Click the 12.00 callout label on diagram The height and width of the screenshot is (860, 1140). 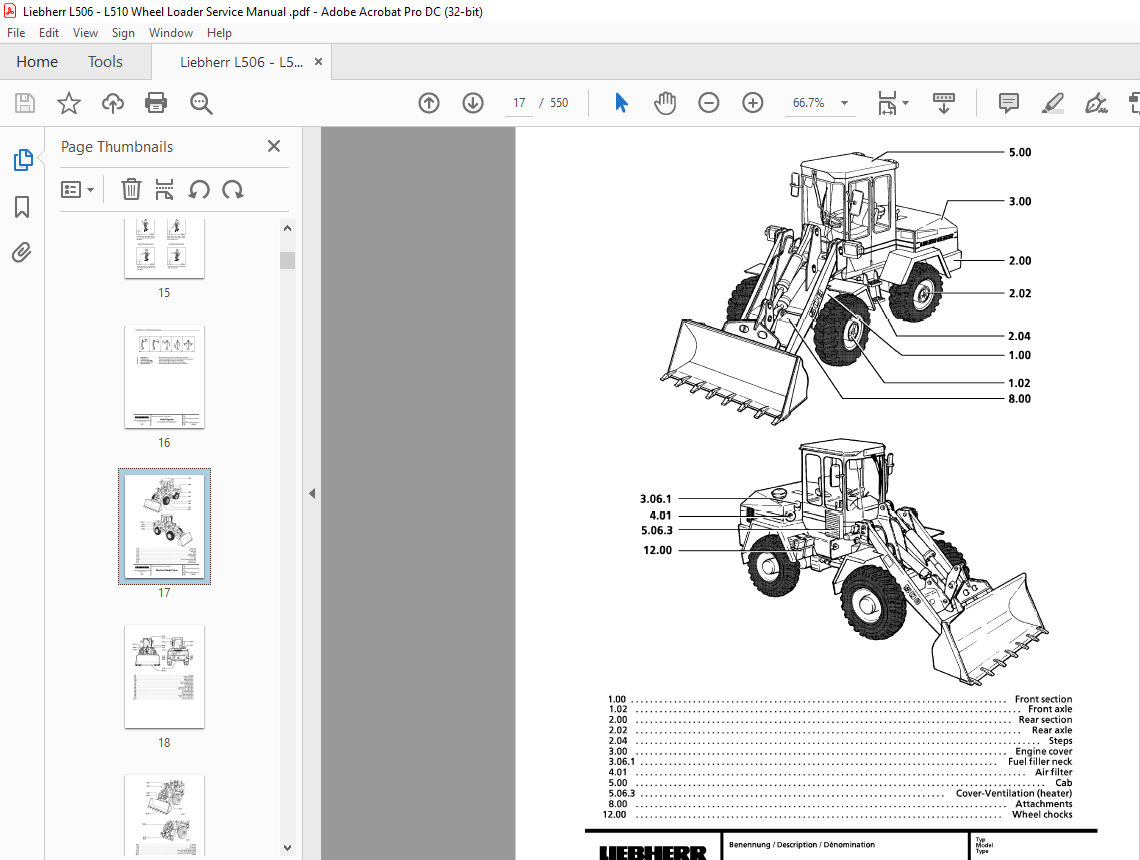pyautogui.click(x=657, y=550)
